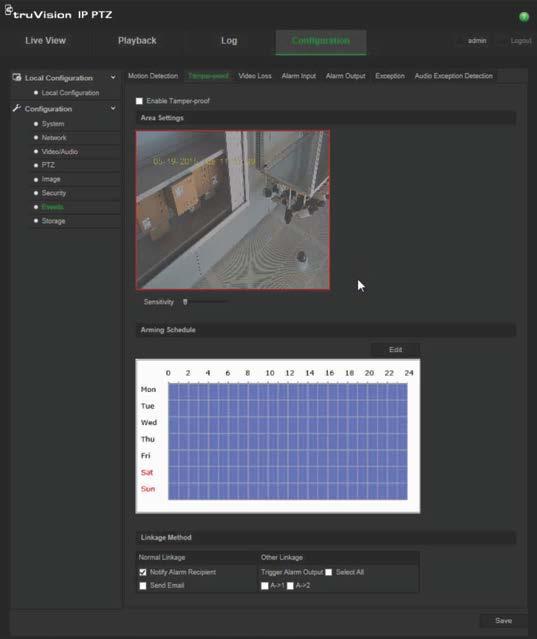Enable the Tamper-proof checkbox
Image resolution: width=537 pixels, height=639 pixels.
click(139, 101)
